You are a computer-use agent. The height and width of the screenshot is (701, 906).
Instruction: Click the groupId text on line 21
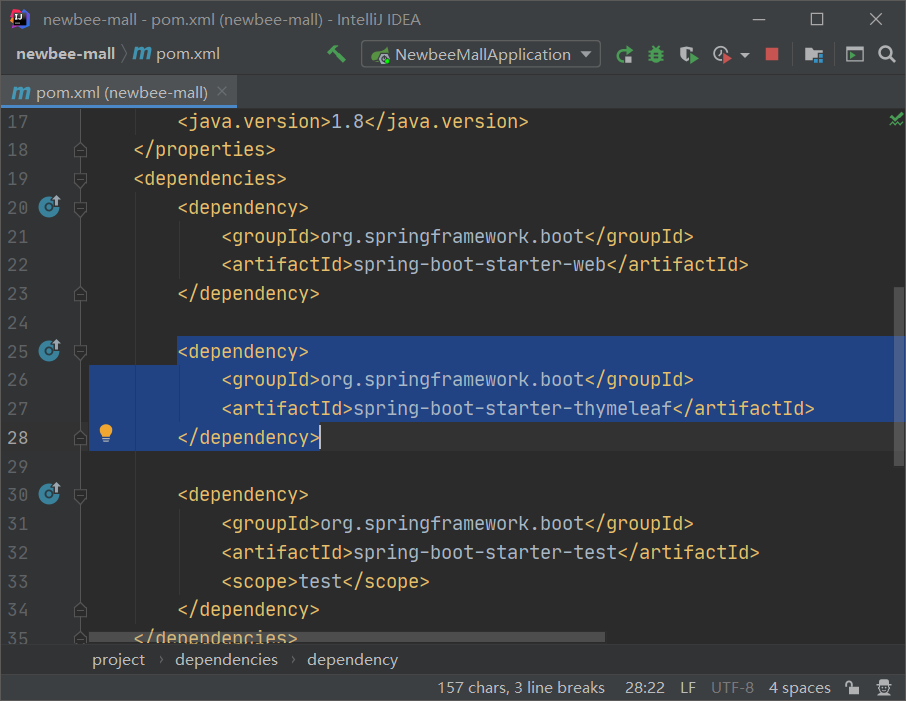458,236
